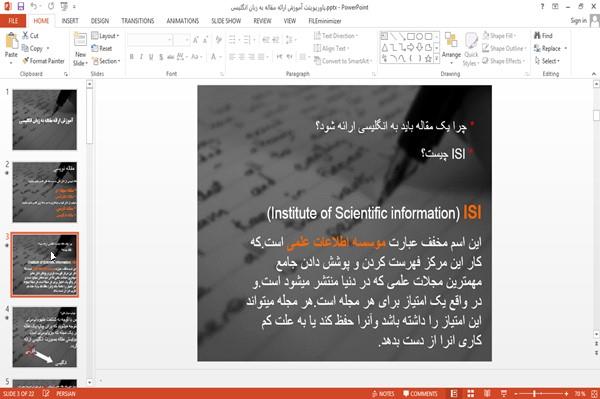The height and width of the screenshot is (399, 600).
Task: Toggle Reading View in status bar
Action: click(x=487, y=393)
